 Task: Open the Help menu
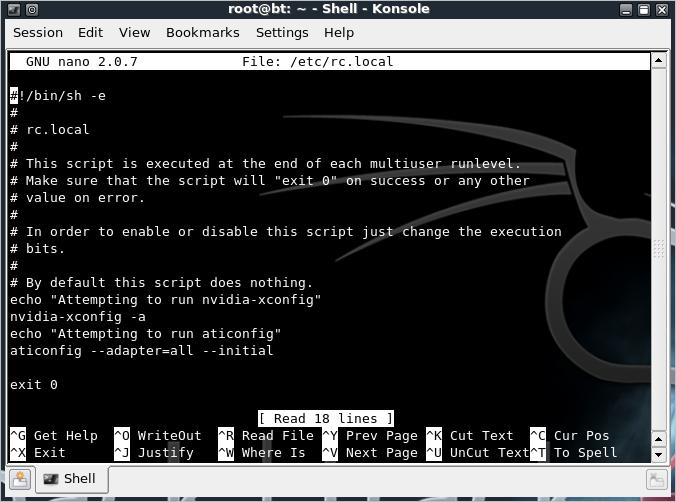[x=339, y=33]
